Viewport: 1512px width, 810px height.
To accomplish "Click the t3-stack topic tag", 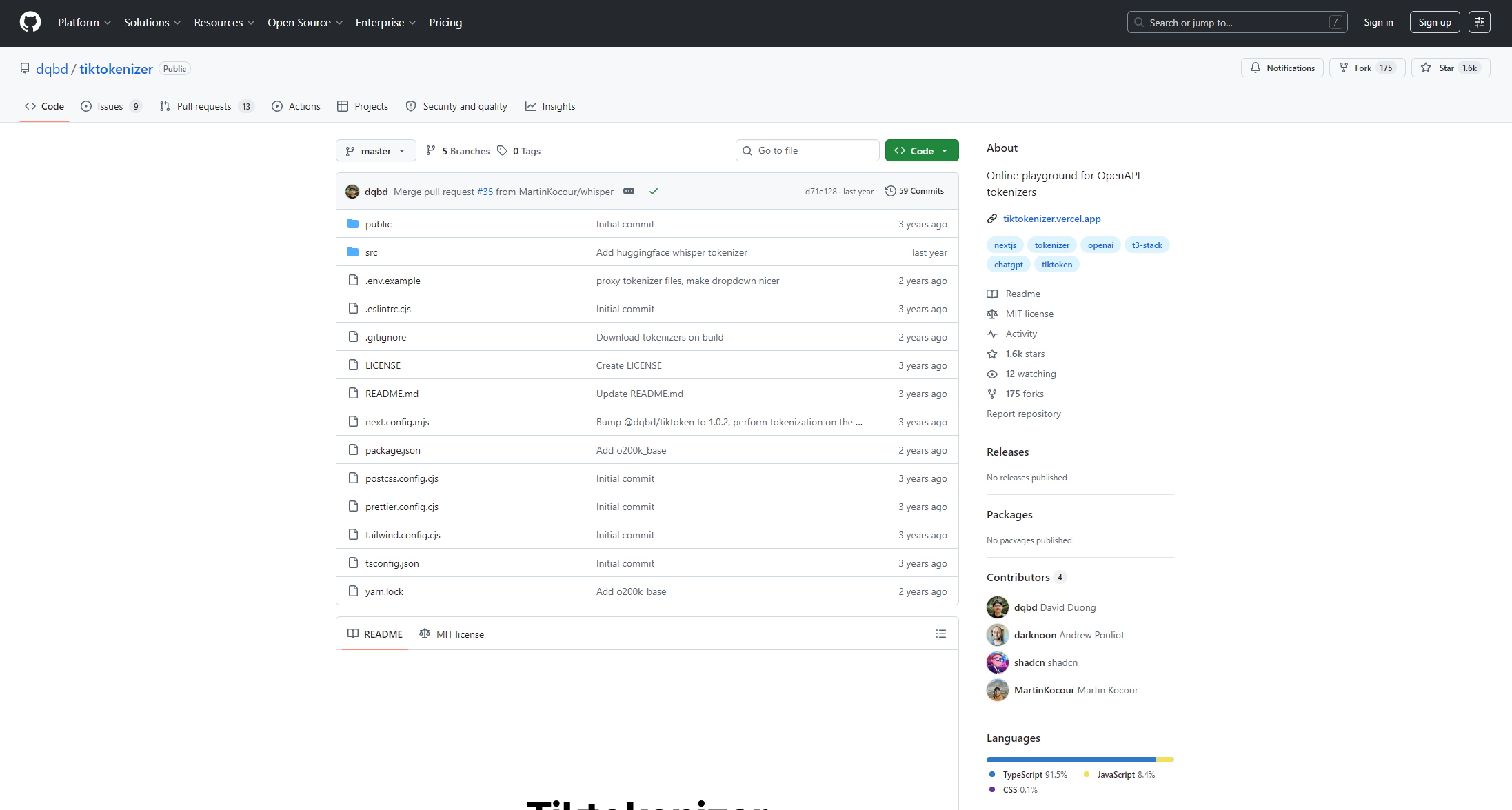I will click(1147, 245).
